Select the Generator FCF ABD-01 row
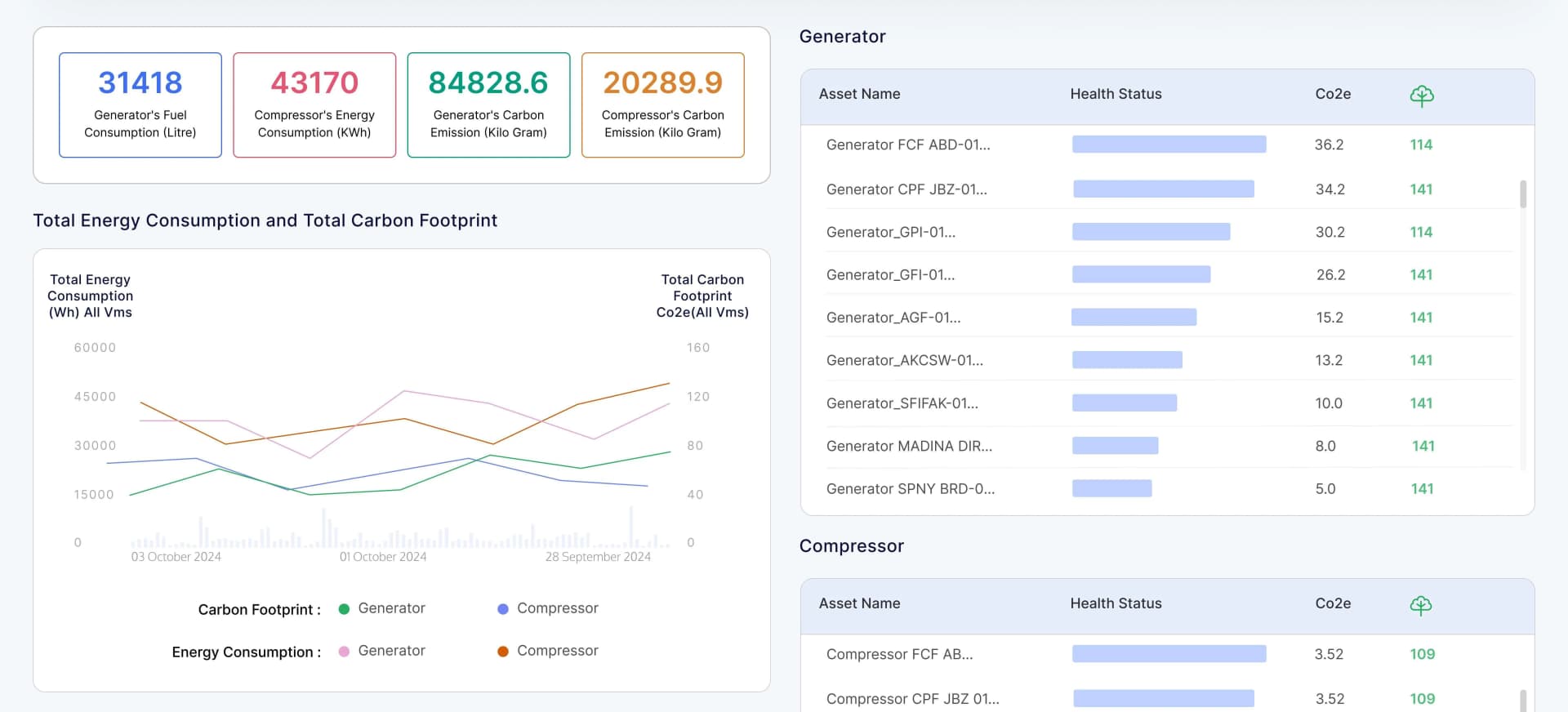Viewport: 1568px width, 712px height. click(907, 145)
